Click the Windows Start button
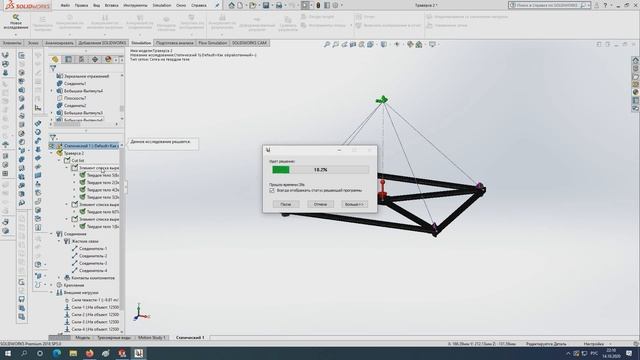The width and height of the screenshot is (640, 360). 7,353
